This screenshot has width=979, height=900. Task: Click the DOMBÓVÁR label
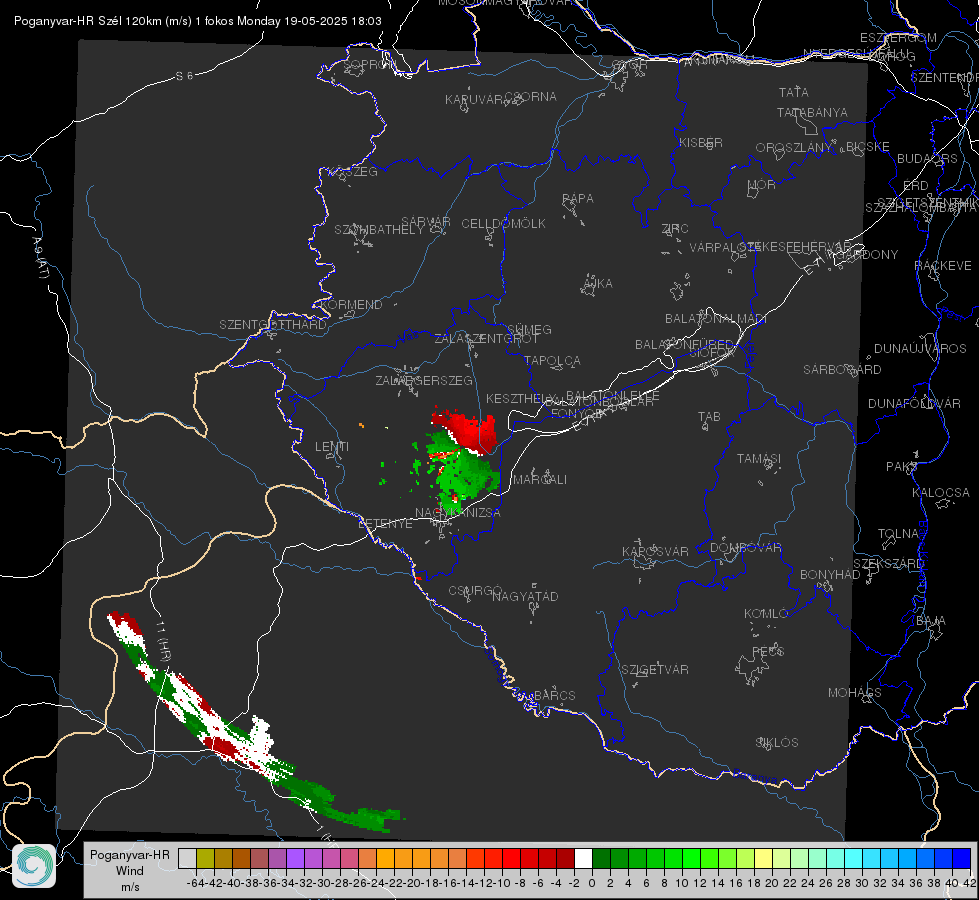coord(745,548)
